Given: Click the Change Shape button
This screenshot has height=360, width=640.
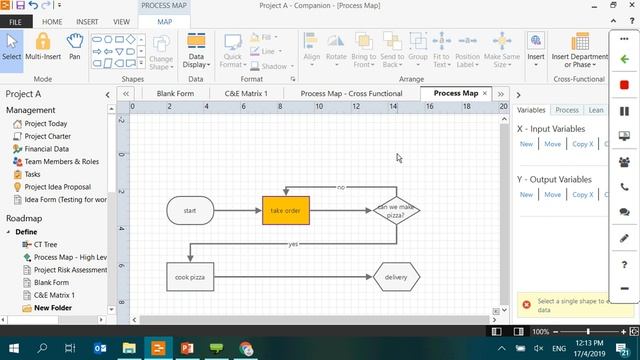Looking at the screenshot, I should click(x=161, y=52).
